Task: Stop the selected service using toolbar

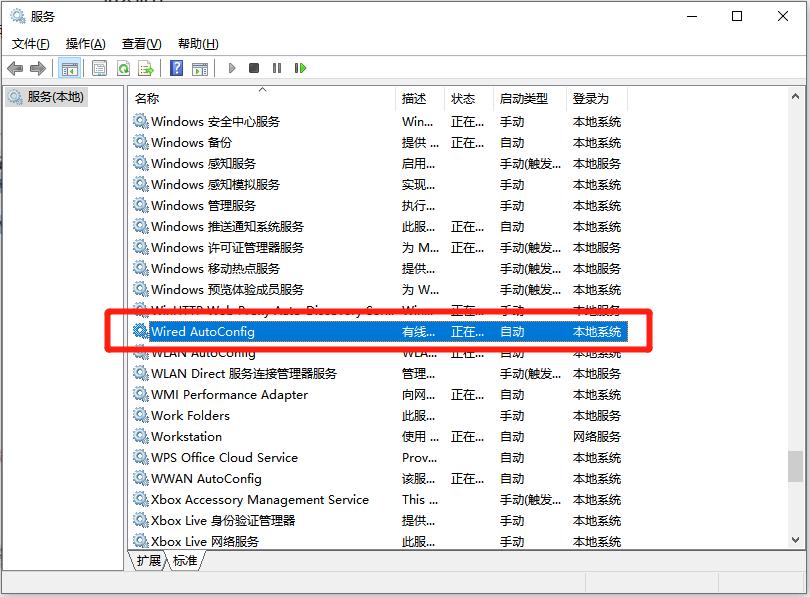Action: point(254,68)
